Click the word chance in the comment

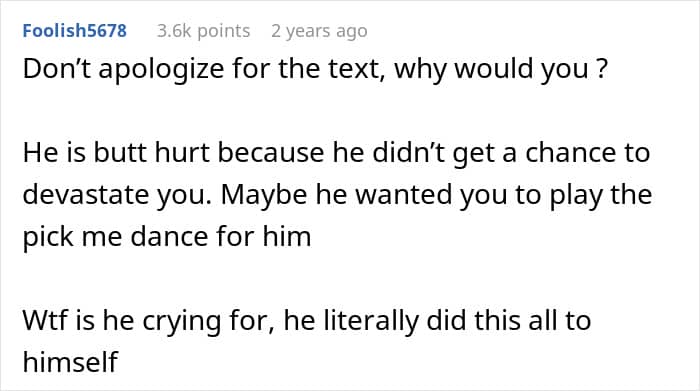pos(565,153)
